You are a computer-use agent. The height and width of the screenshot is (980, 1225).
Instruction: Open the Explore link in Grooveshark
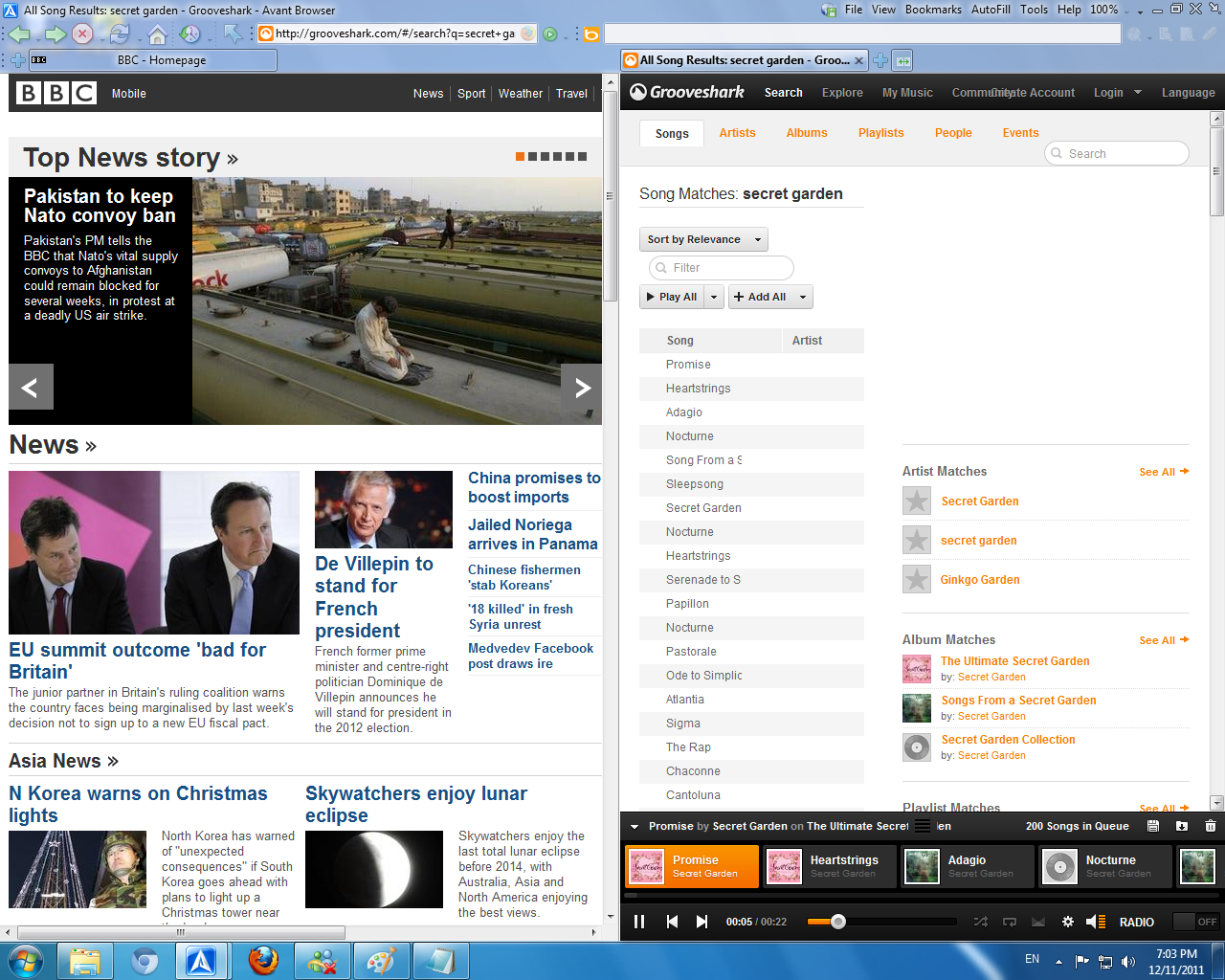[x=842, y=93]
